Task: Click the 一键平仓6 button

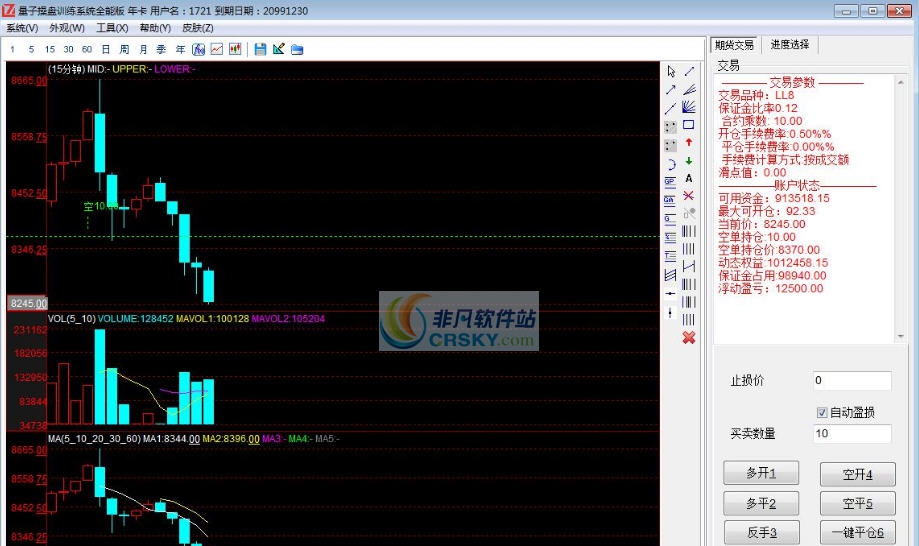Action: coord(857,533)
